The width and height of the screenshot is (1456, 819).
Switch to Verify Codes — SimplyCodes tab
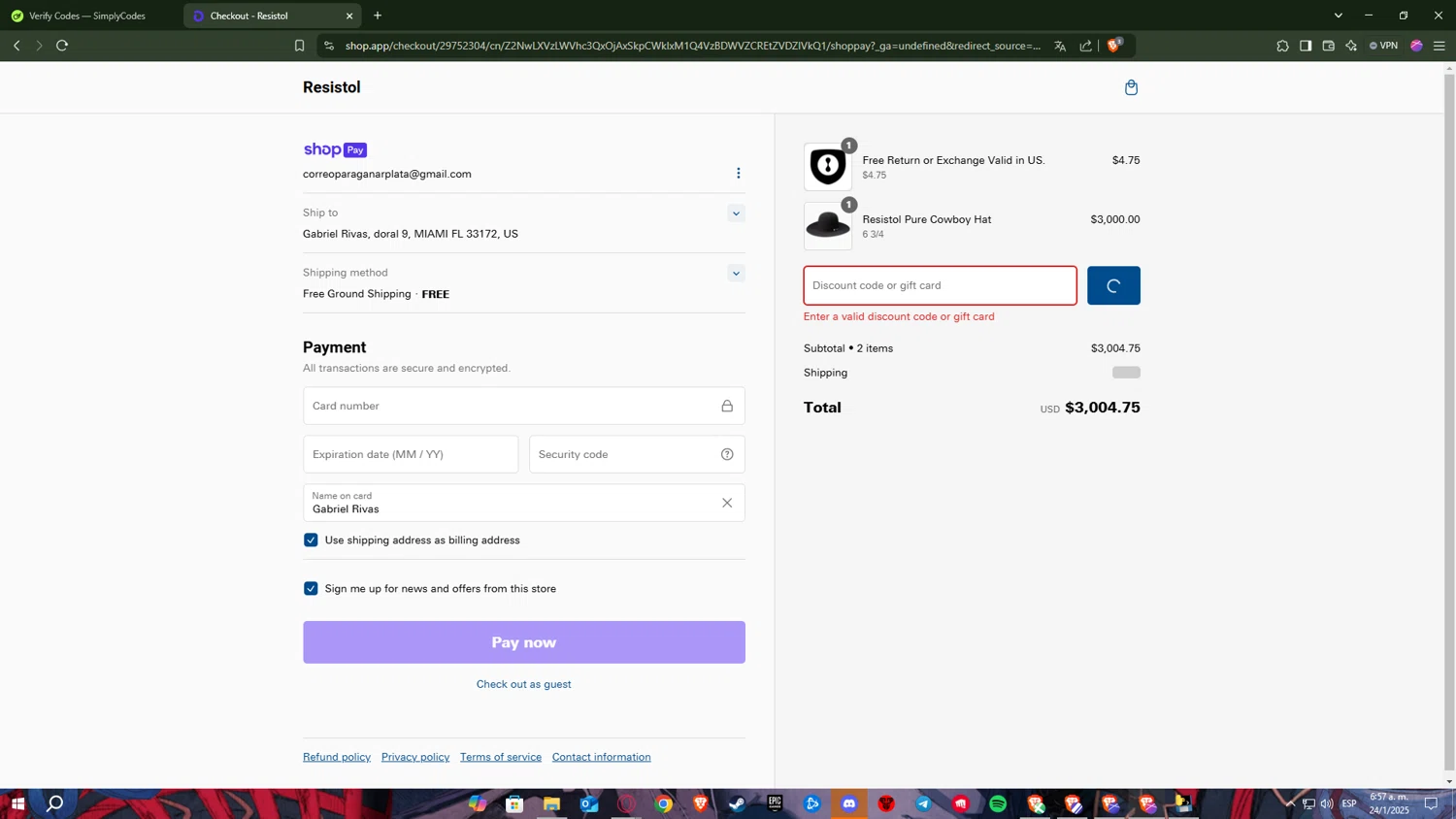pos(87,16)
